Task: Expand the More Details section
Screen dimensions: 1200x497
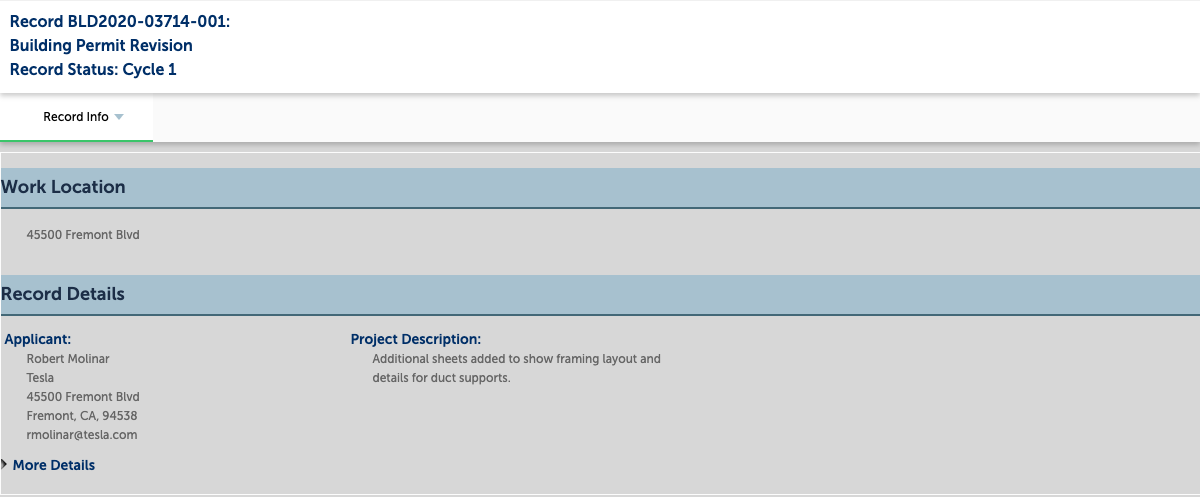Action: tap(49, 465)
